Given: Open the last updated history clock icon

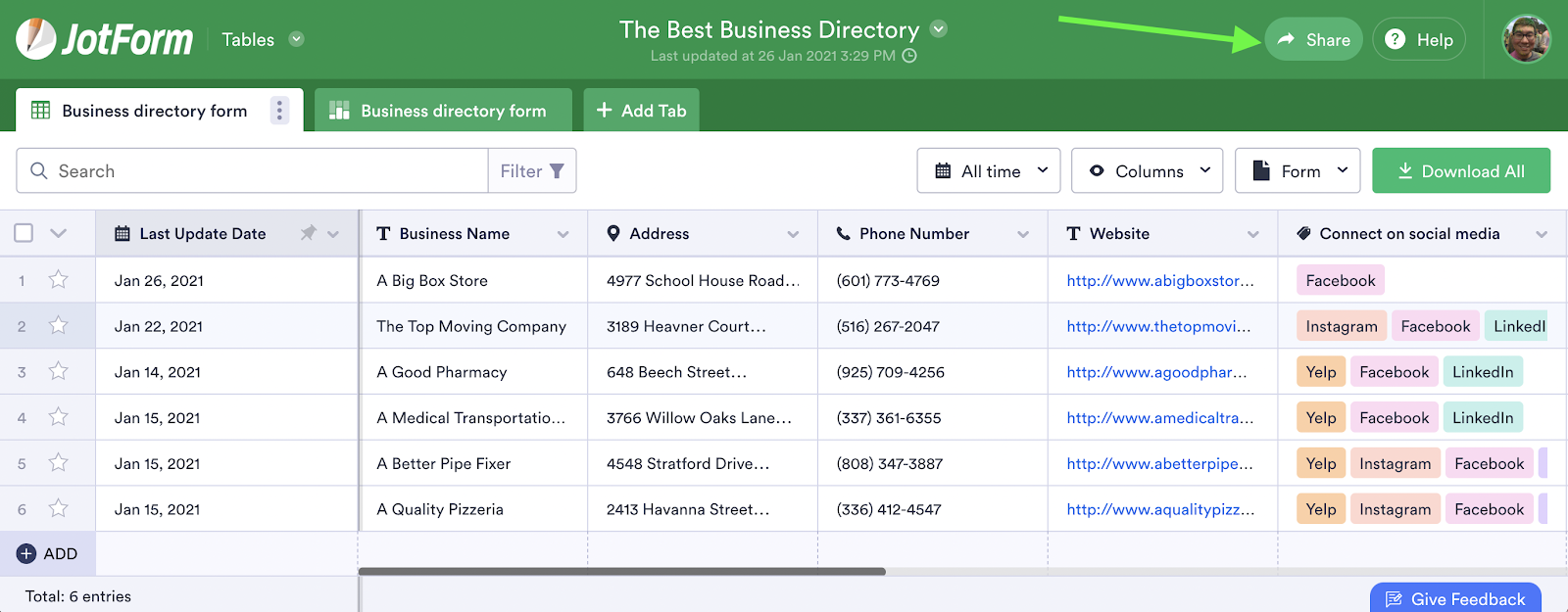Looking at the screenshot, I should click(x=909, y=56).
